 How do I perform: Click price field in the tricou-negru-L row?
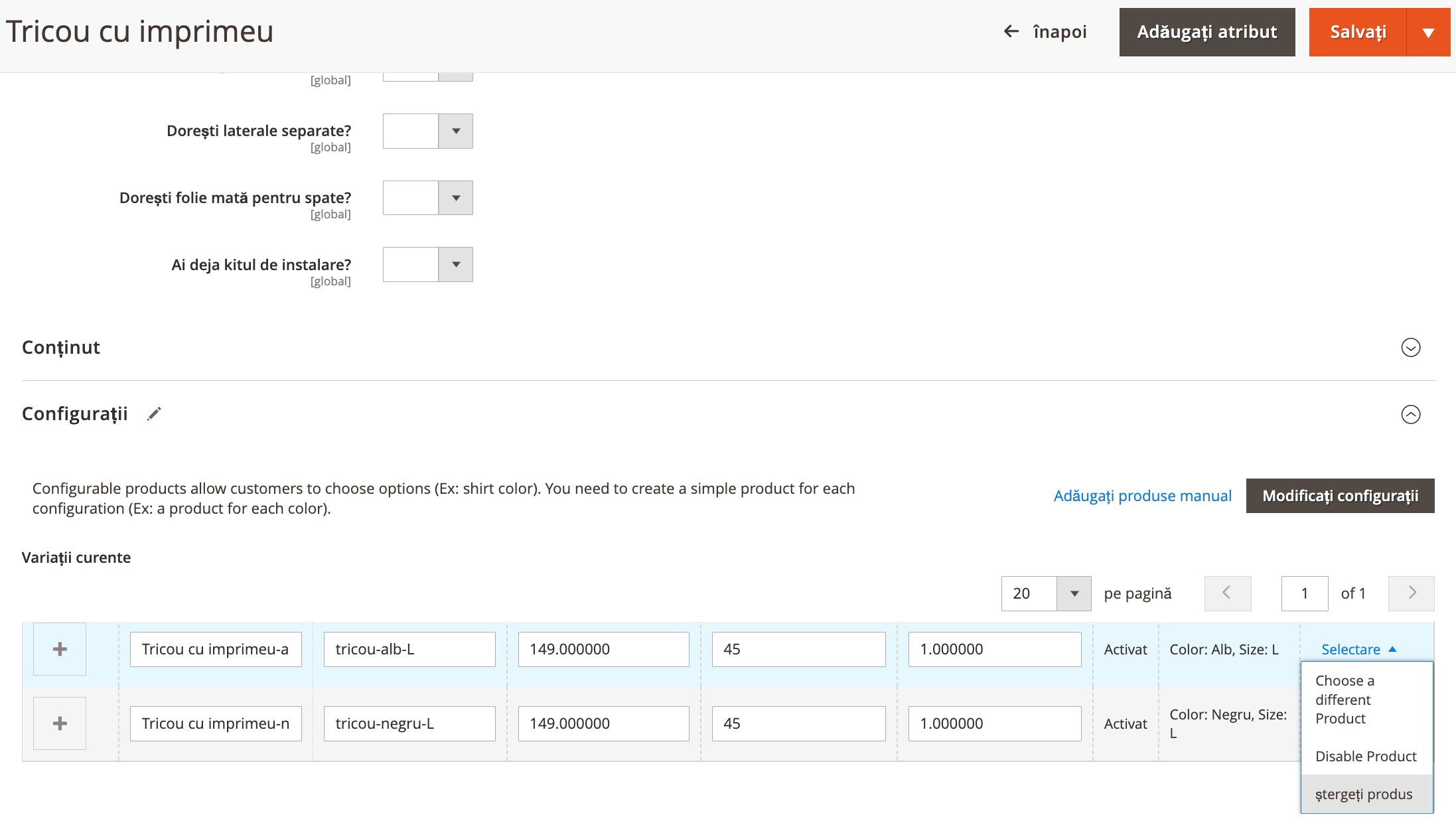tap(604, 723)
